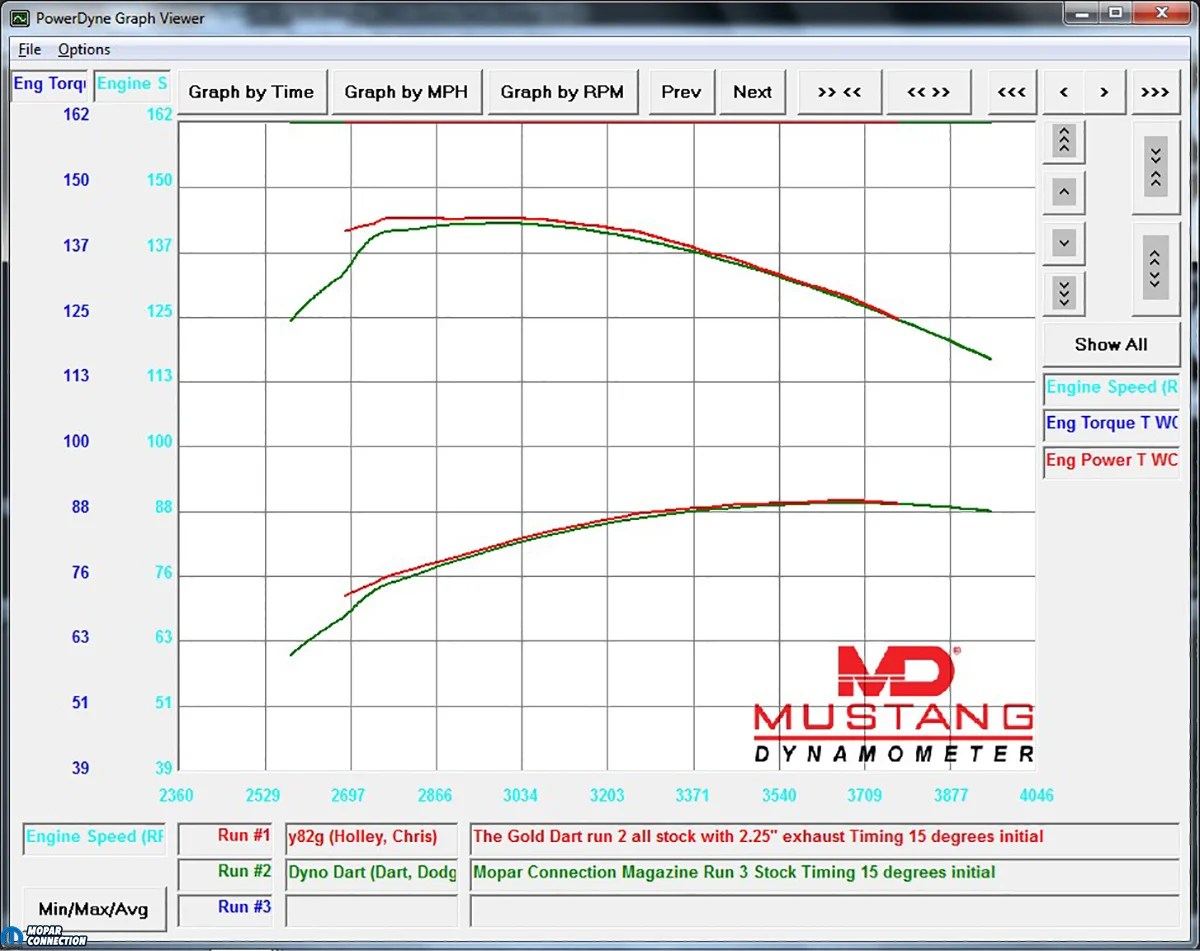1200x951 pixels.
Task: Click the '<< >>' expand graph control
Action: tap(929, 91)
